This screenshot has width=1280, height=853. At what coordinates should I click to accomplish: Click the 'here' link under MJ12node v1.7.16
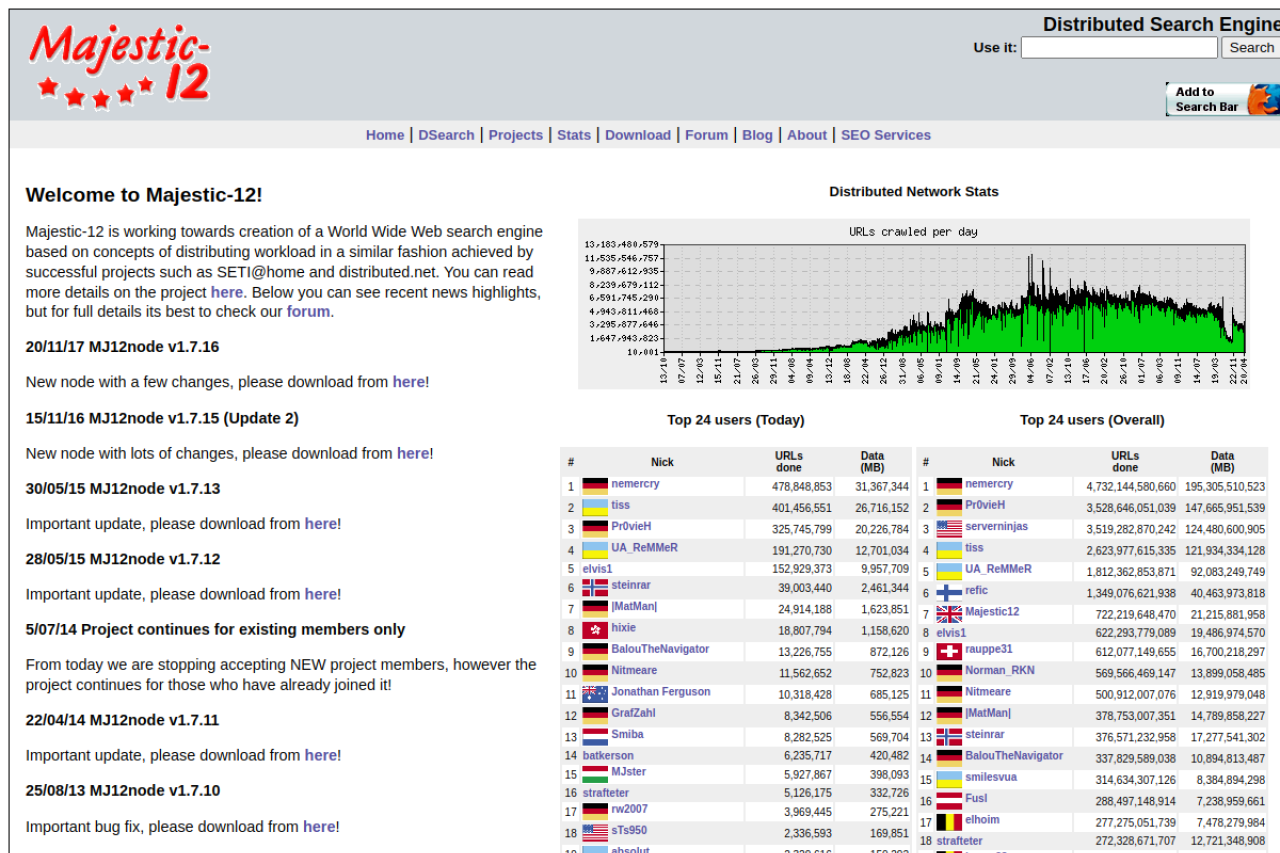click(408, 382)
